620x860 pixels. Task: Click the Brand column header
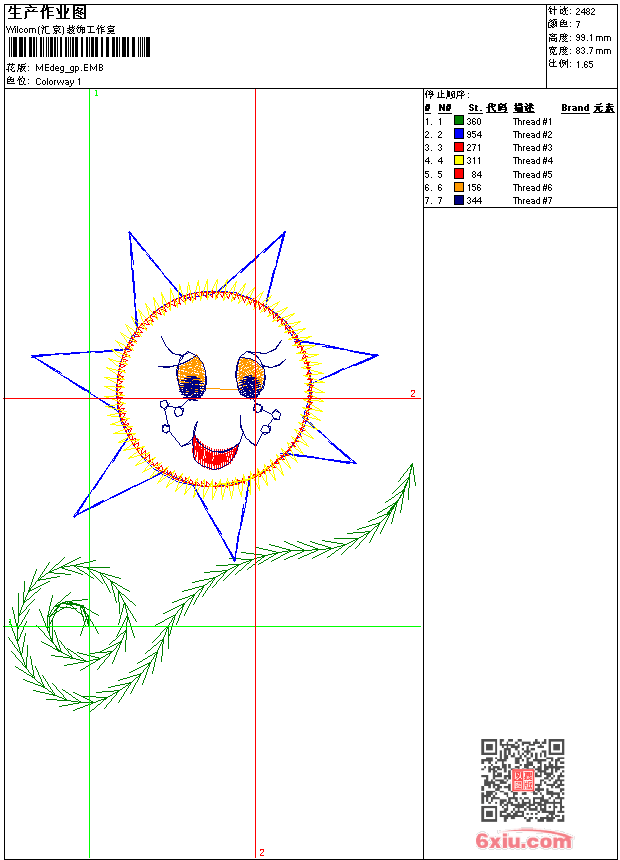pyautogui.click(x=575, y=108)
